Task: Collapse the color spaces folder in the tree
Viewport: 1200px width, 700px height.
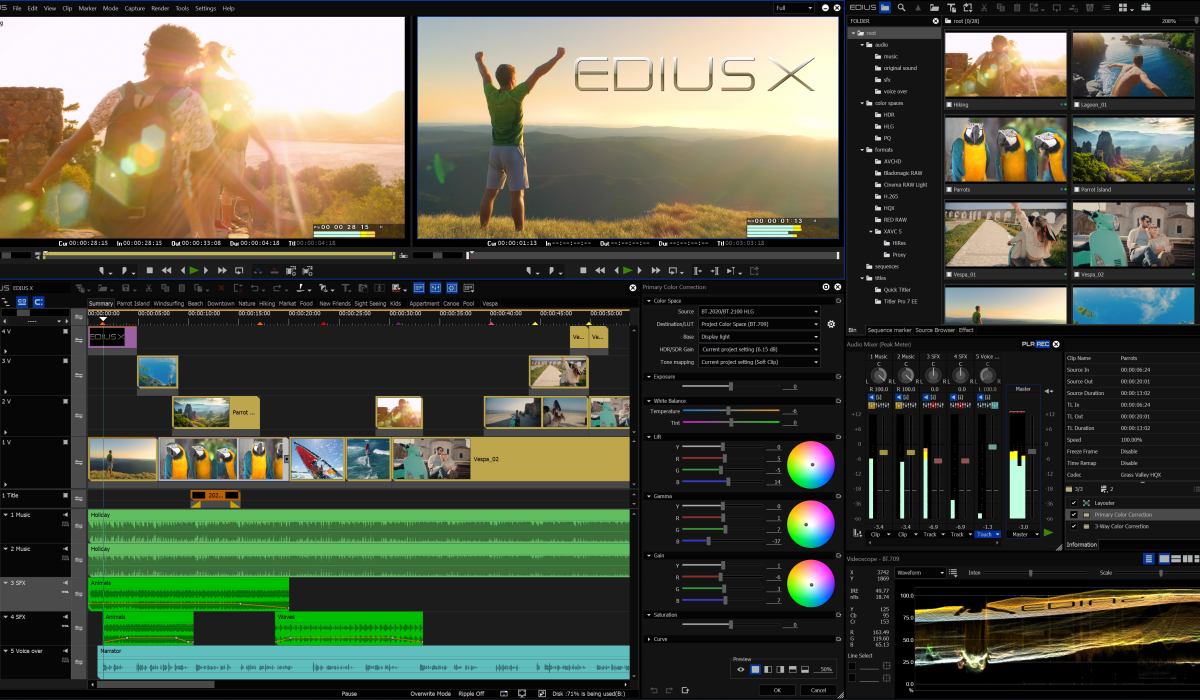Action: click(860, 103)
